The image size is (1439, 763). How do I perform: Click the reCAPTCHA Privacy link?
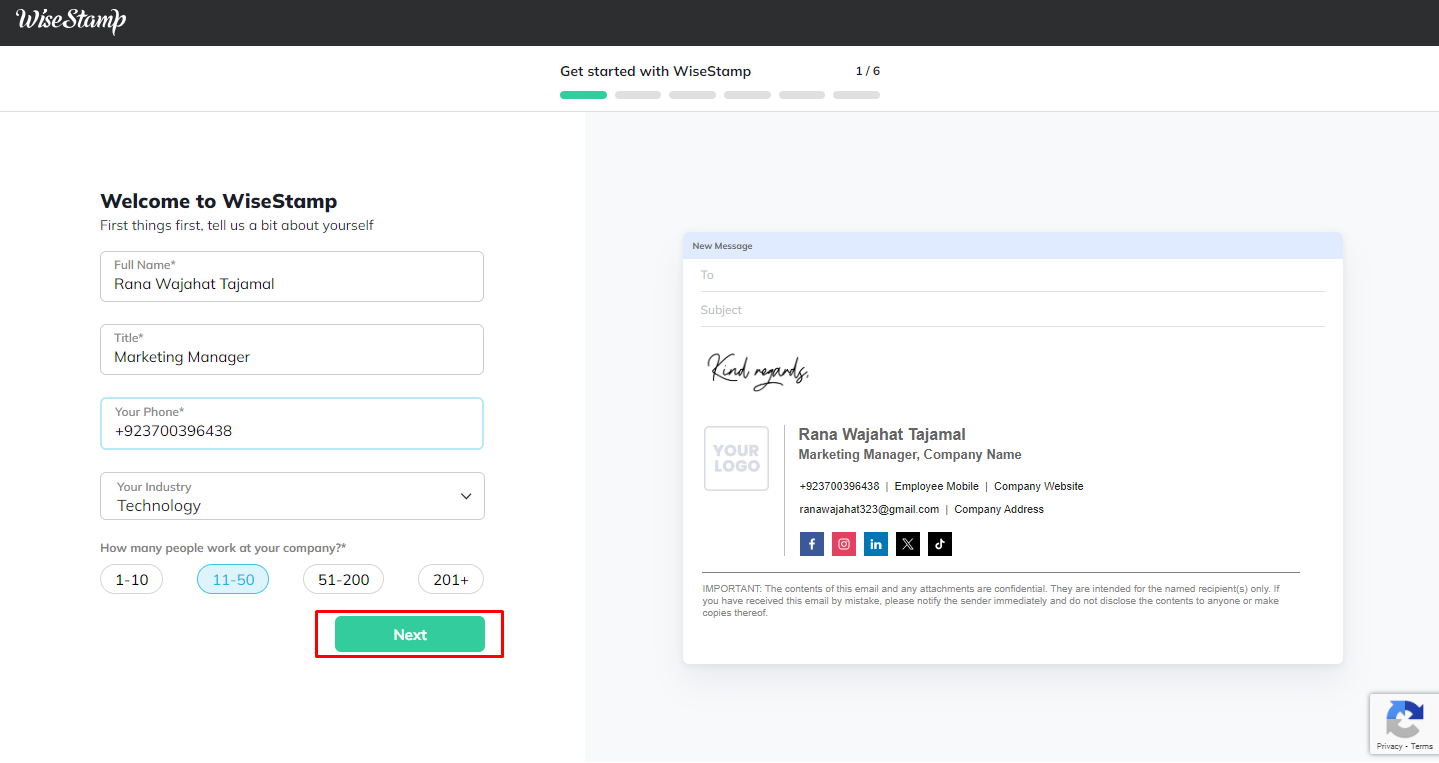click(1389, 746)
